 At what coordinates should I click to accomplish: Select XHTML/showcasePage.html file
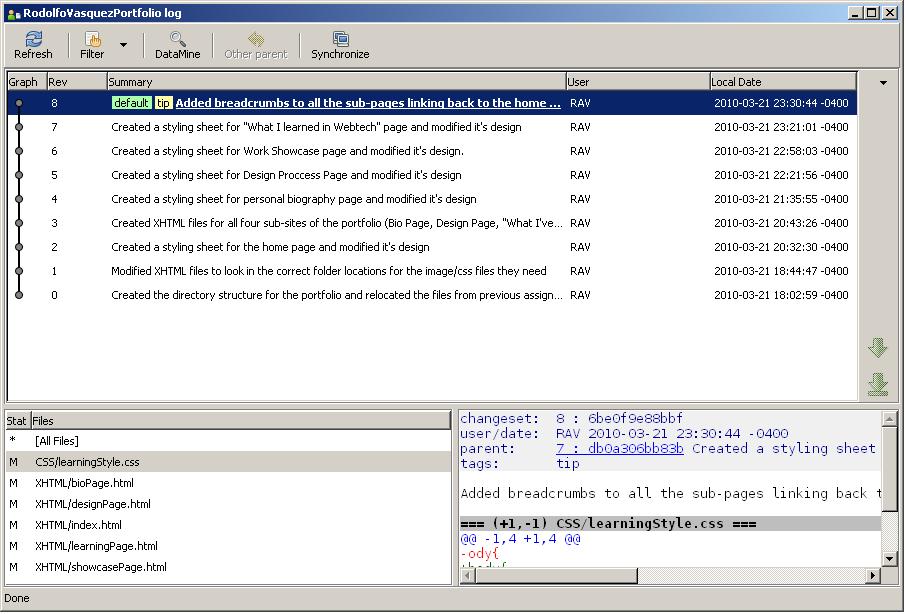click(x=228, y=567)
